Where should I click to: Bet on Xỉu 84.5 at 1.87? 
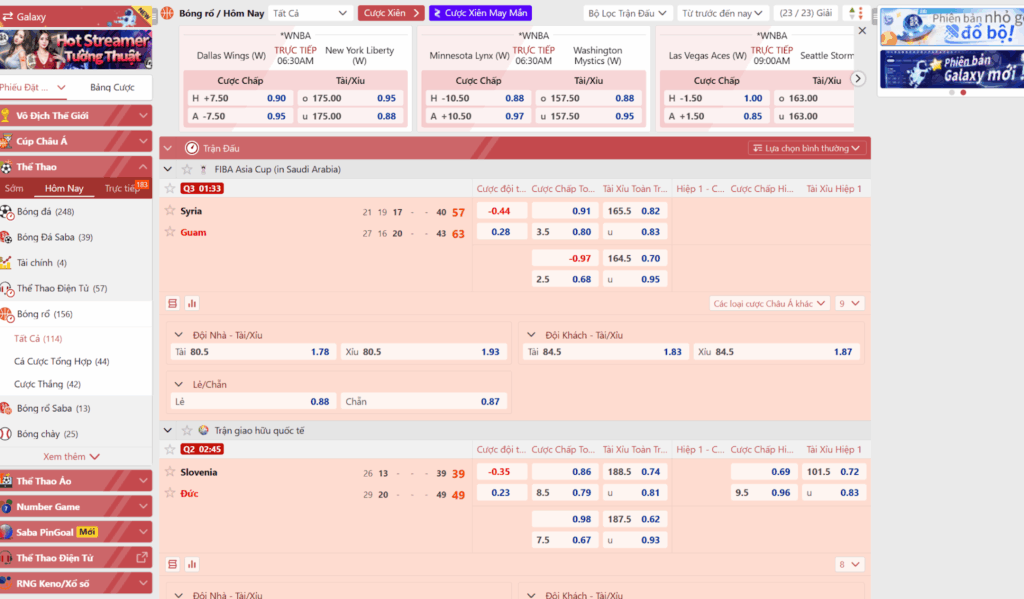(776, 351)
